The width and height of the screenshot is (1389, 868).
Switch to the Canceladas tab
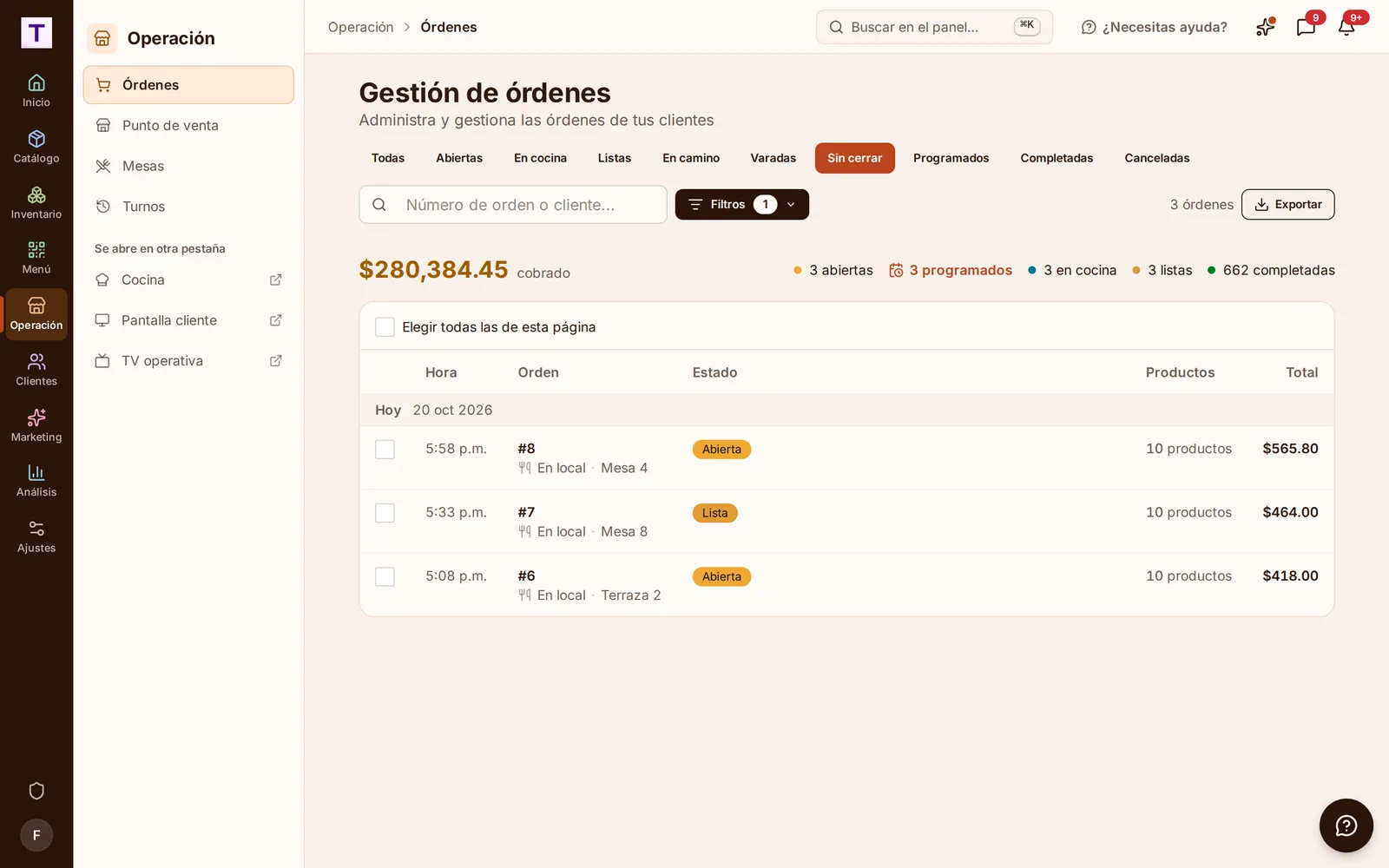pos(1156,158)
